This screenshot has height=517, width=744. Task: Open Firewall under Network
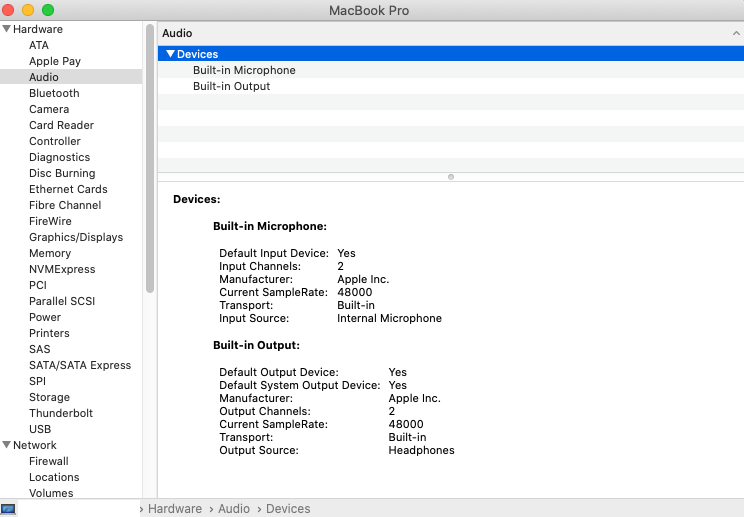pos(48,461)
